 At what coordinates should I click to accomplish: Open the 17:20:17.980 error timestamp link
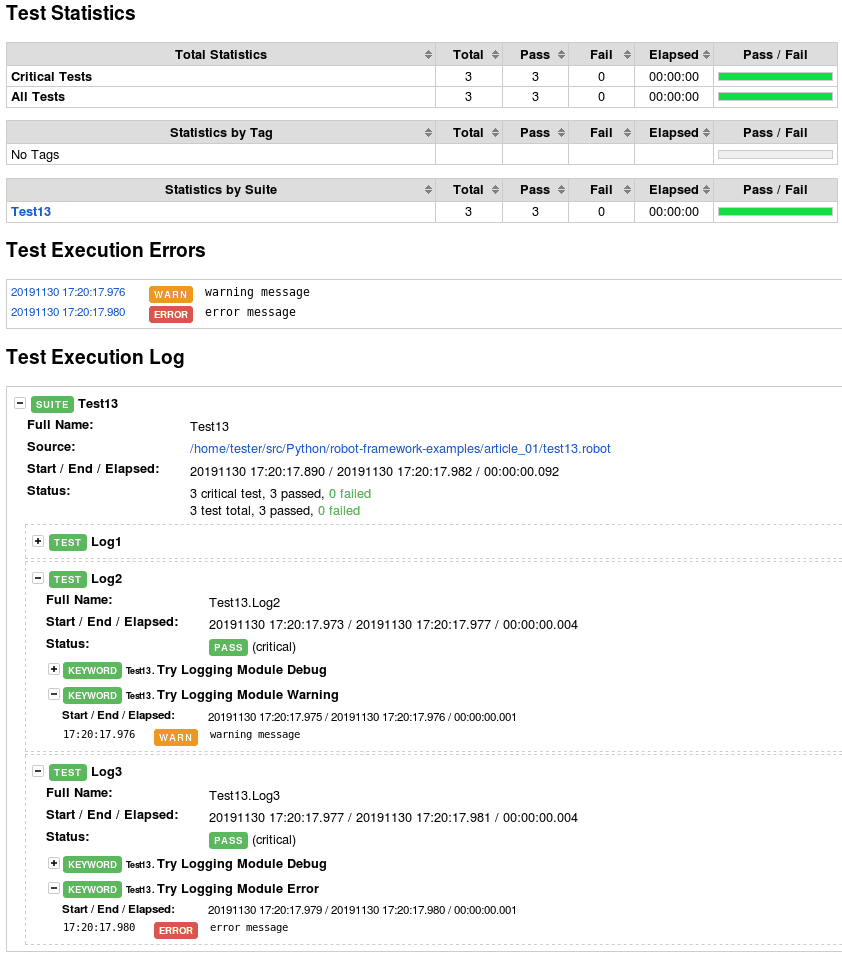coord(68,312)
